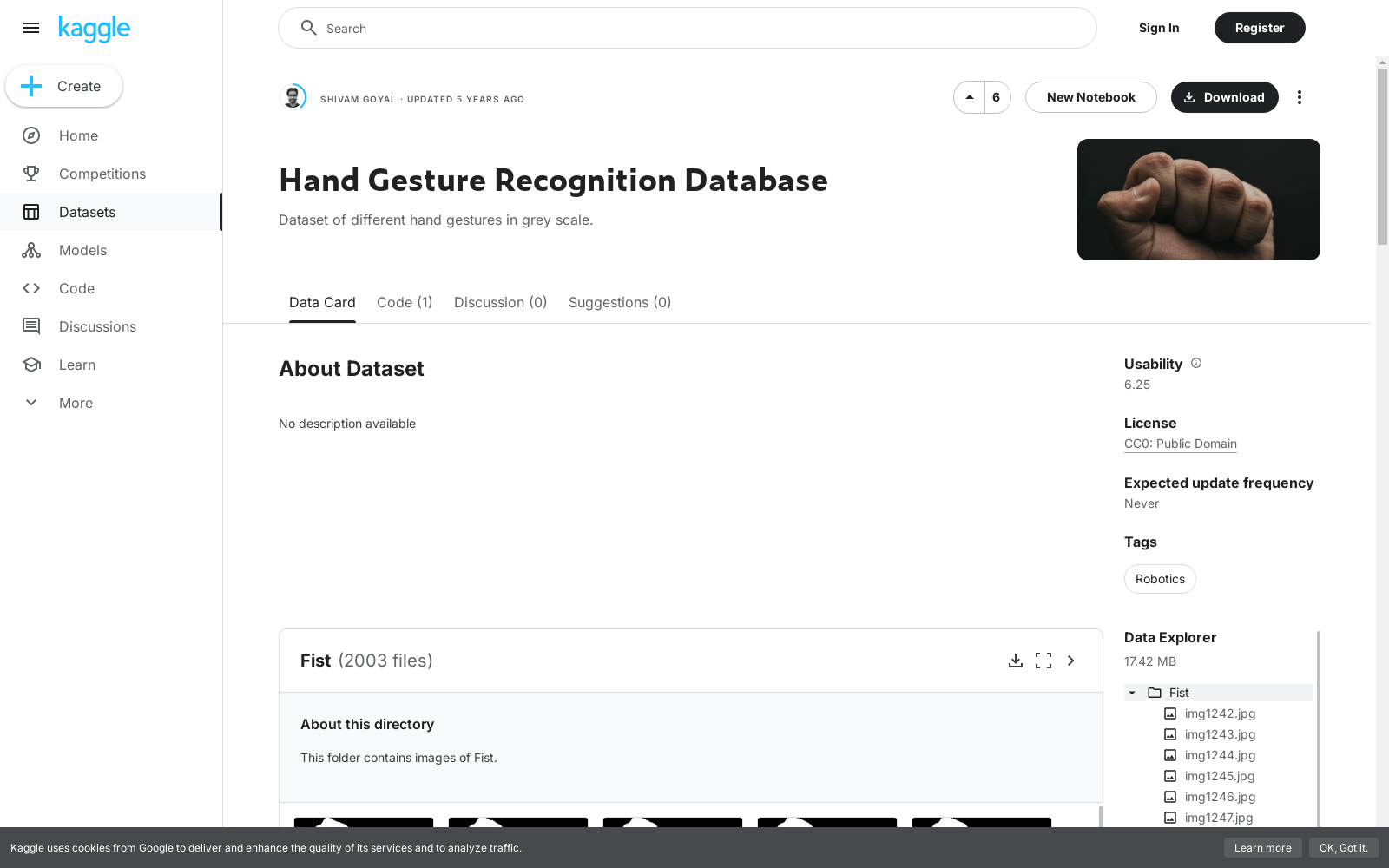Switch to the Data Card tab
The width and height of the screenshot is (1389, 868).
tap(322, 303)
